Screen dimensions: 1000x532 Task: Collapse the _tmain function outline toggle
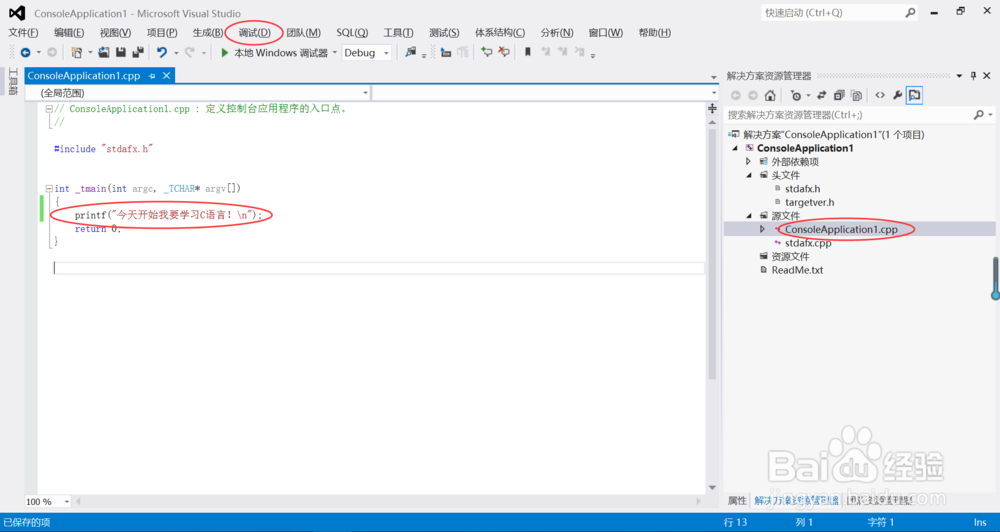(49, 189)
